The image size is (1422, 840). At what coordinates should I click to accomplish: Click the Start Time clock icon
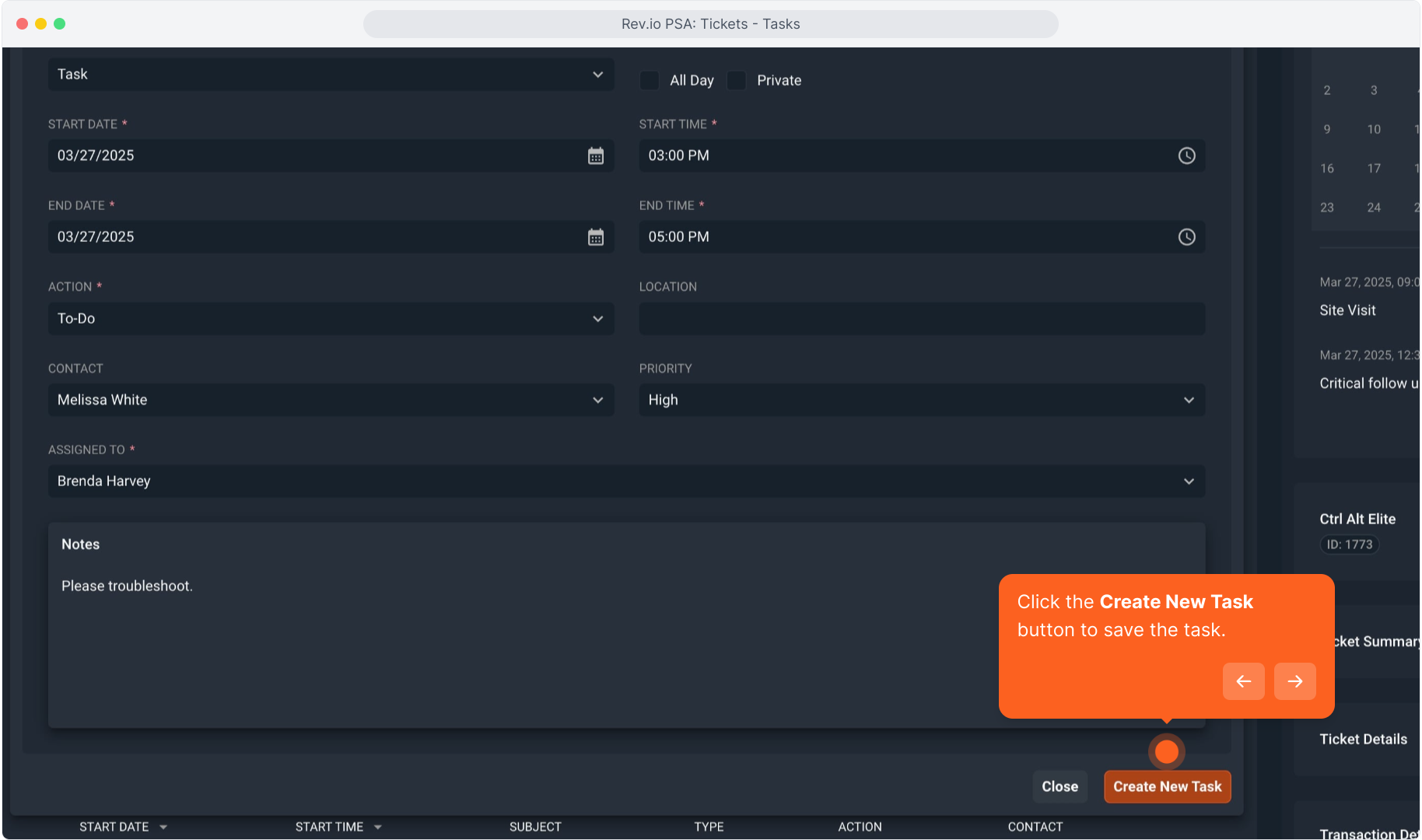[x=1186, y=156]
